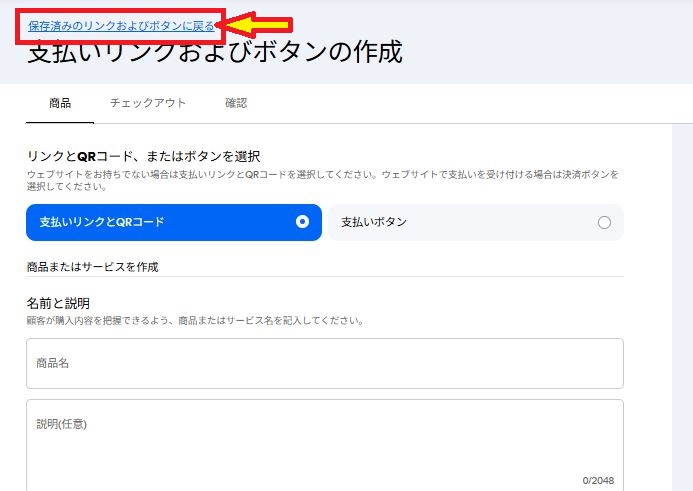Open the チェックアウト tab
Image resolution: width=693 pixels, height=491 pixels.
[148, 103]
